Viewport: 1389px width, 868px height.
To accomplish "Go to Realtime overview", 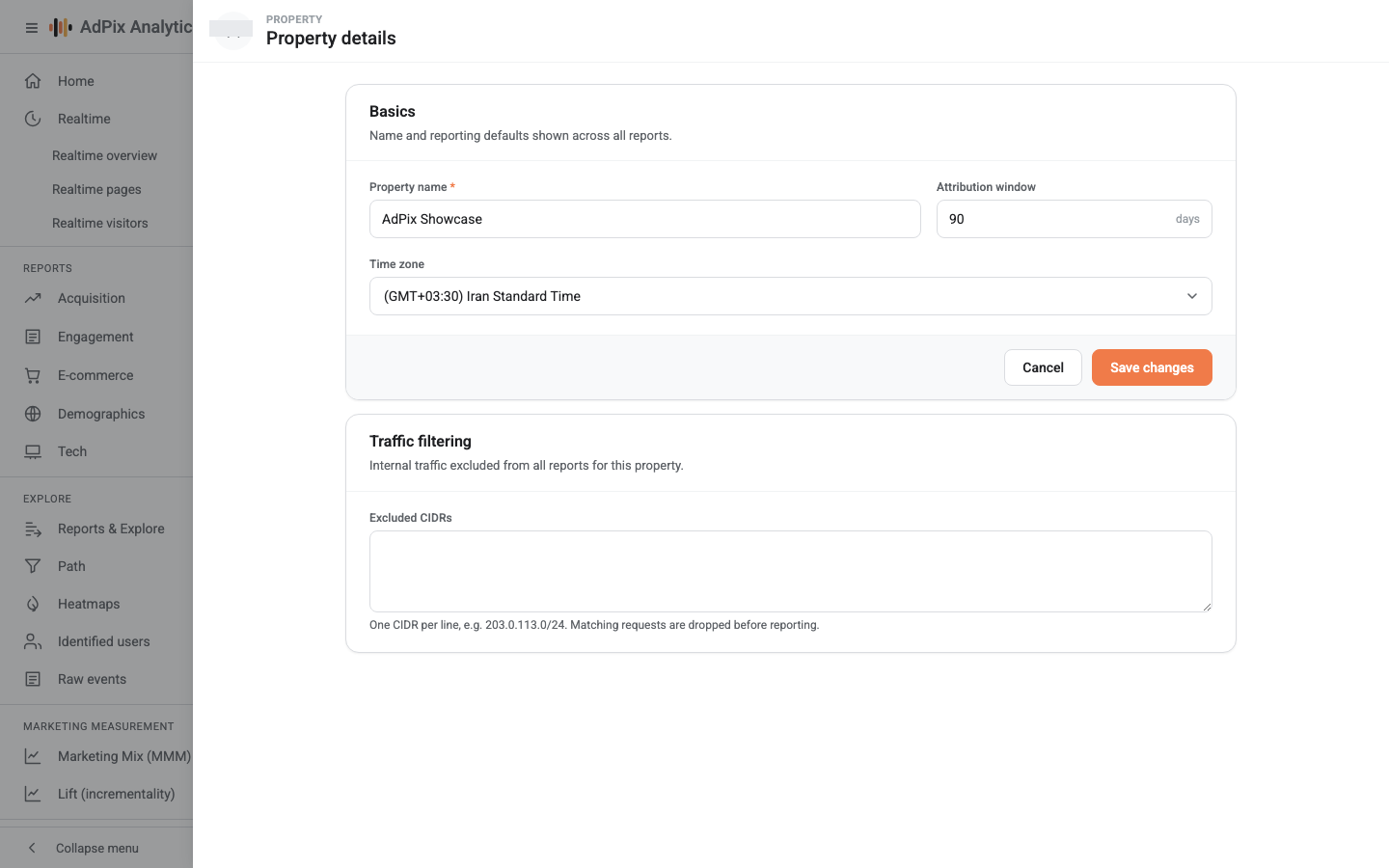I will click(104, 155).
